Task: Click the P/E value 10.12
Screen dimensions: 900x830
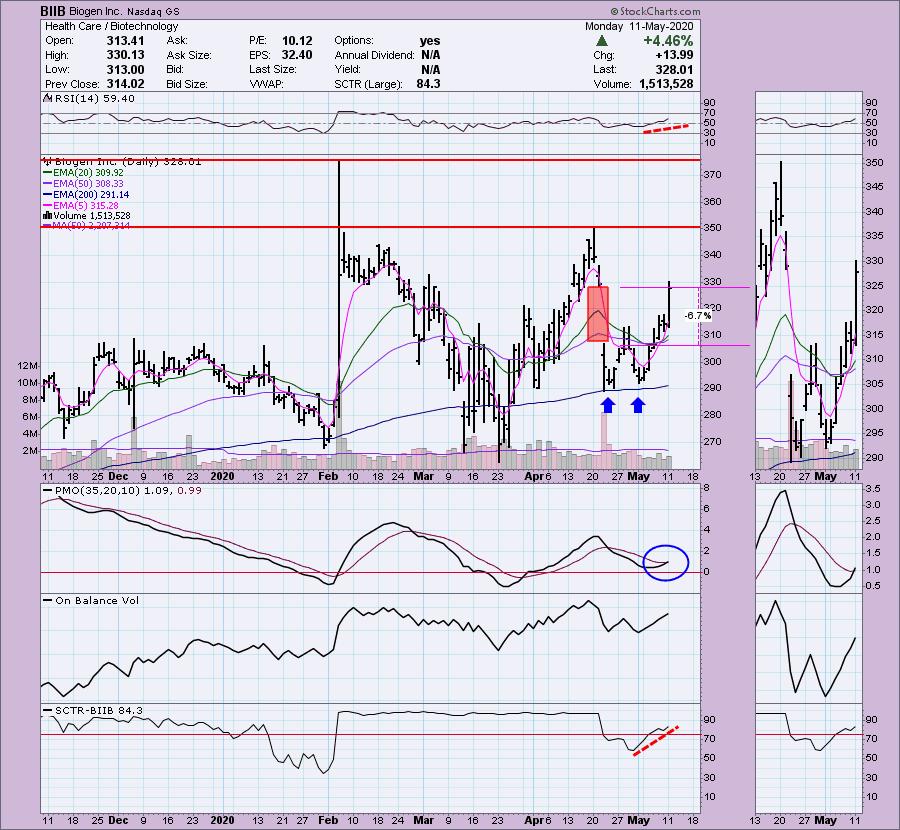Action: (x=297, y=41)
